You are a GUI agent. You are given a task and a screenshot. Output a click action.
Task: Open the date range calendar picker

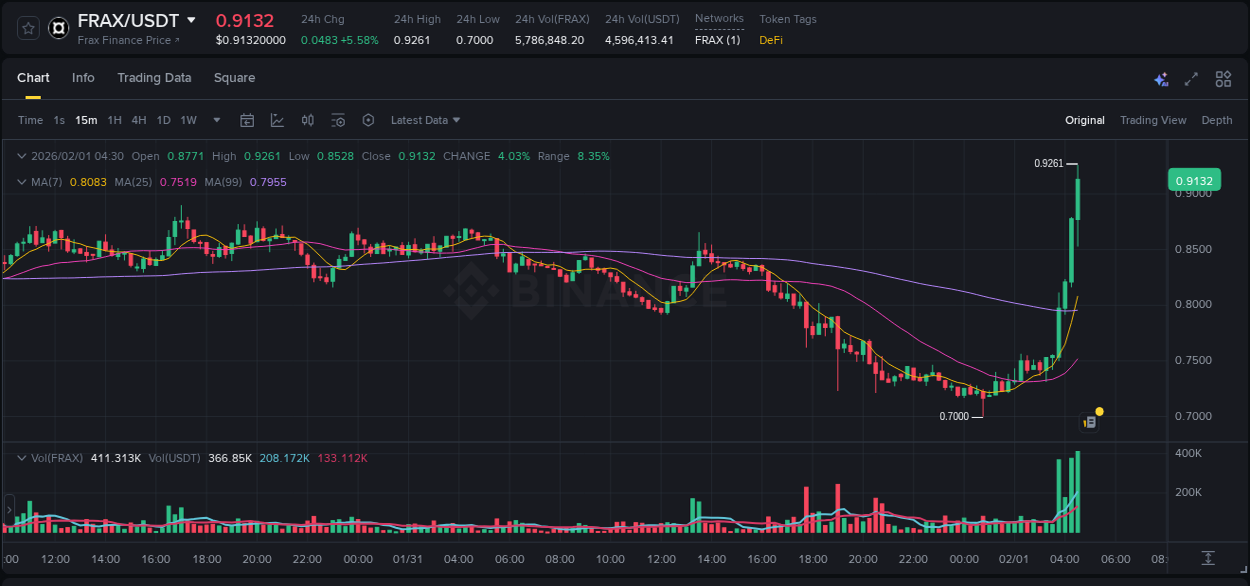tap(247, 120)
